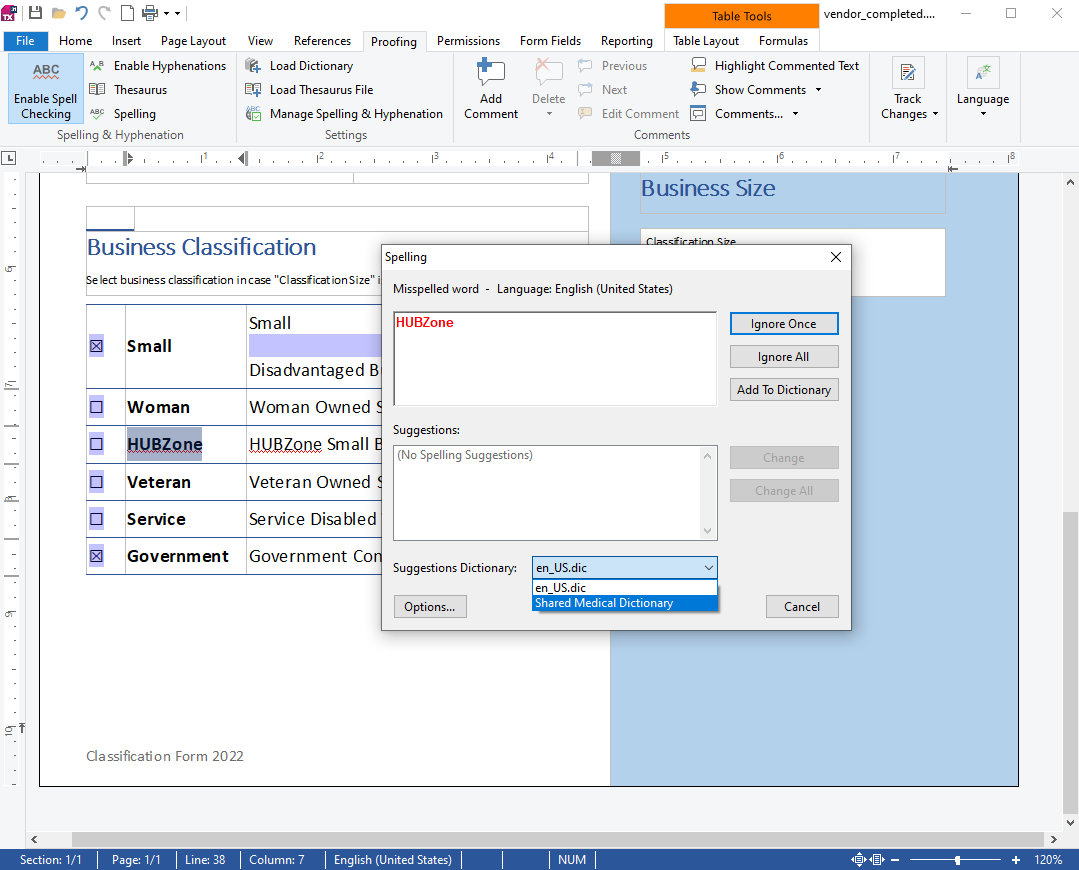Check the Woman classification checkbox
The height and width of the screenshot is (870, 1079).
(x=97, y=408)
